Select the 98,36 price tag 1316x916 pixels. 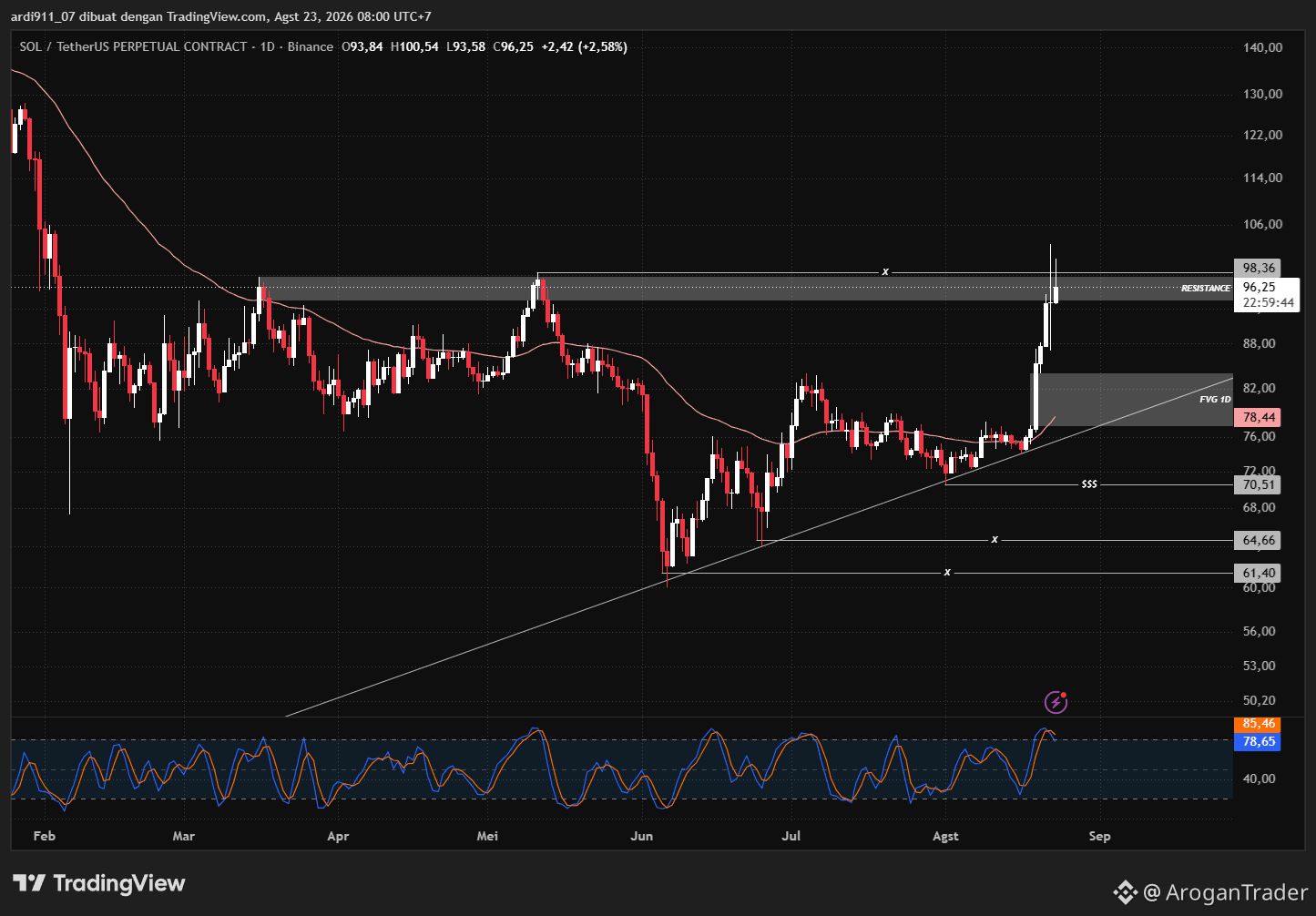[x=1258, y=268]
